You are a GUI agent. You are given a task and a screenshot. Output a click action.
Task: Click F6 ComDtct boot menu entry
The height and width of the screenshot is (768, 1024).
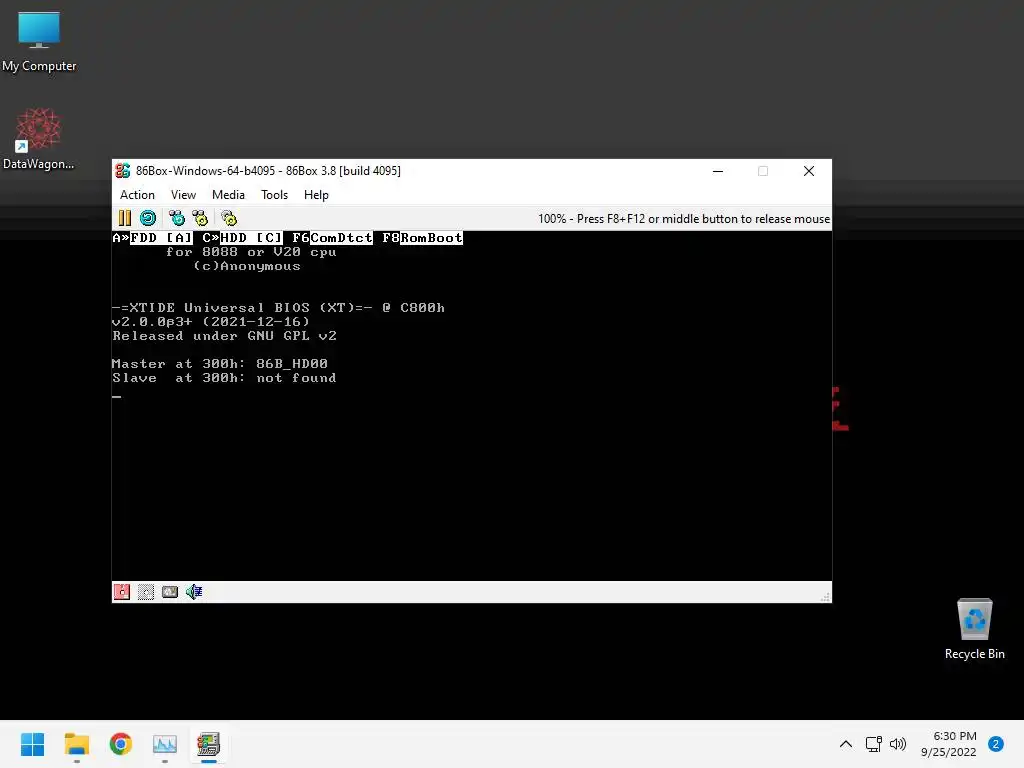(332, 238)
